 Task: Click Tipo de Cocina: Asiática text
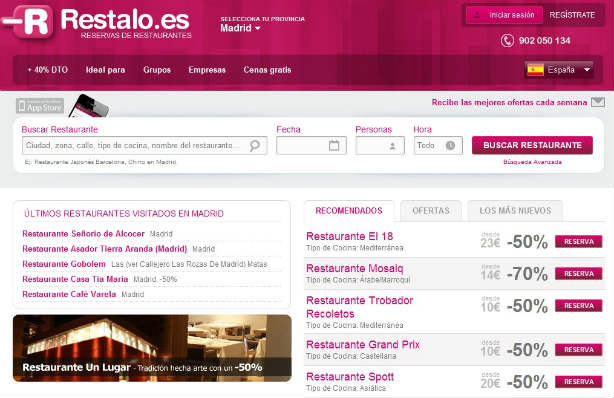(x=346, y=388)
